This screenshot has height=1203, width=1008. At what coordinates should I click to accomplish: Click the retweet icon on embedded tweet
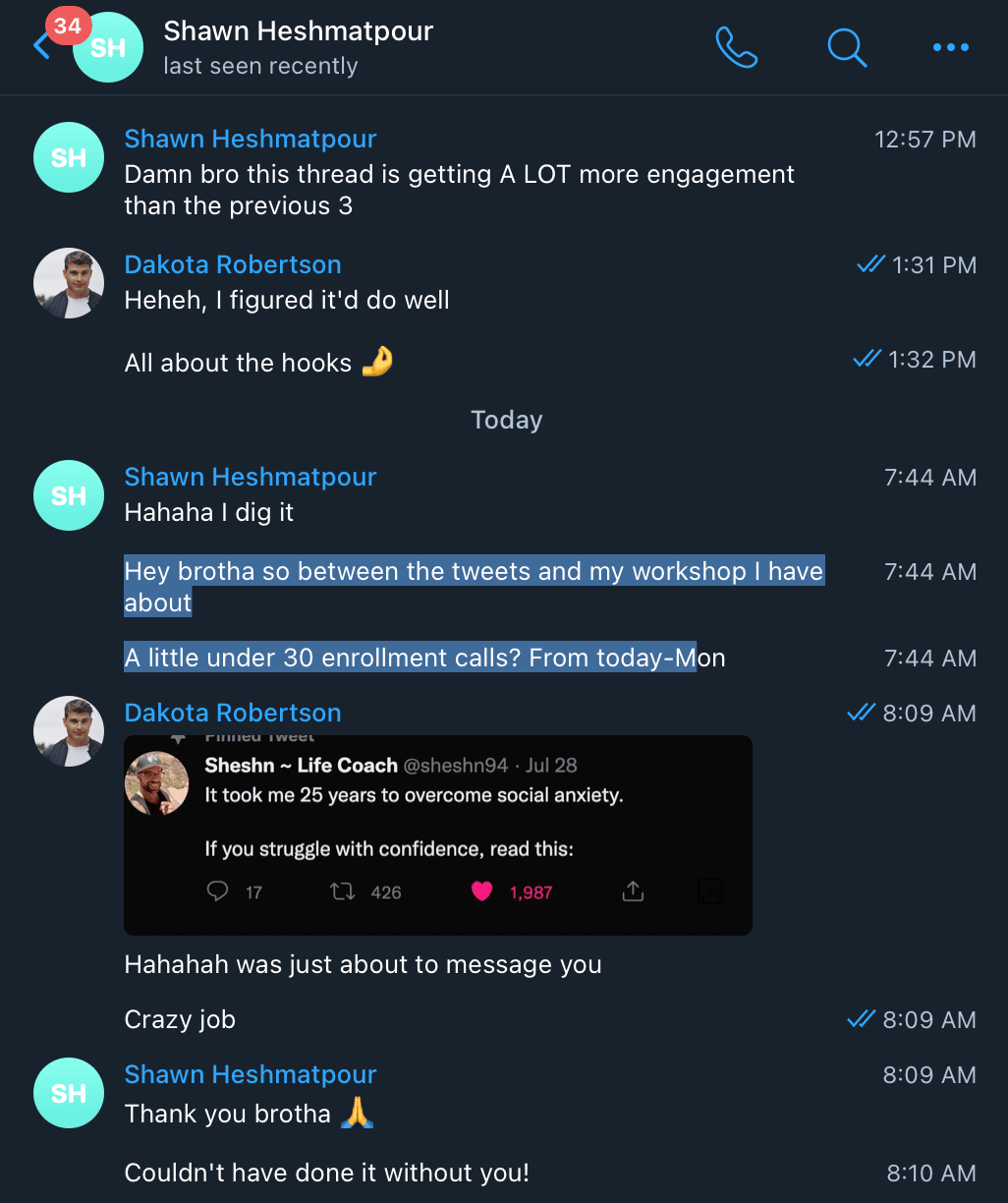click(x=342, y=891)
